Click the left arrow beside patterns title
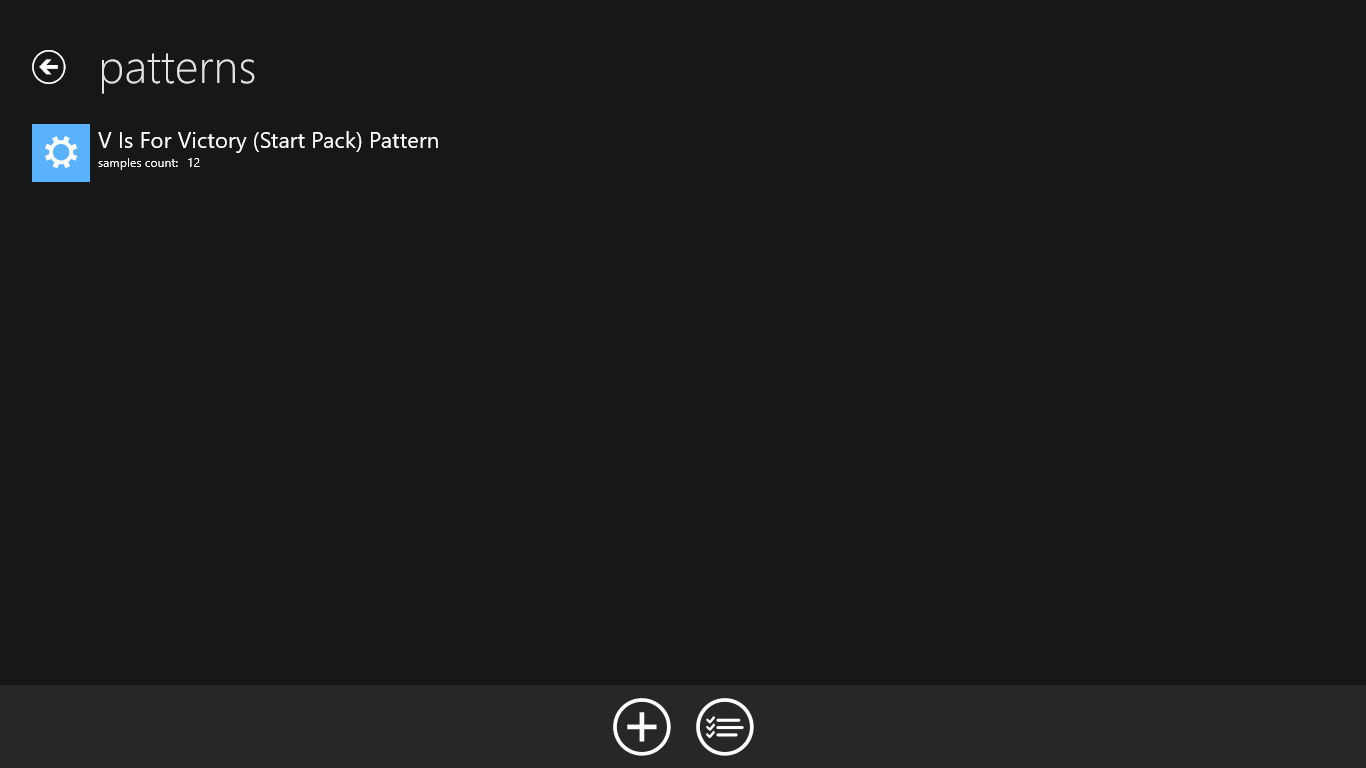This screenshot has height=768, width=1366. tap(48, 67)
